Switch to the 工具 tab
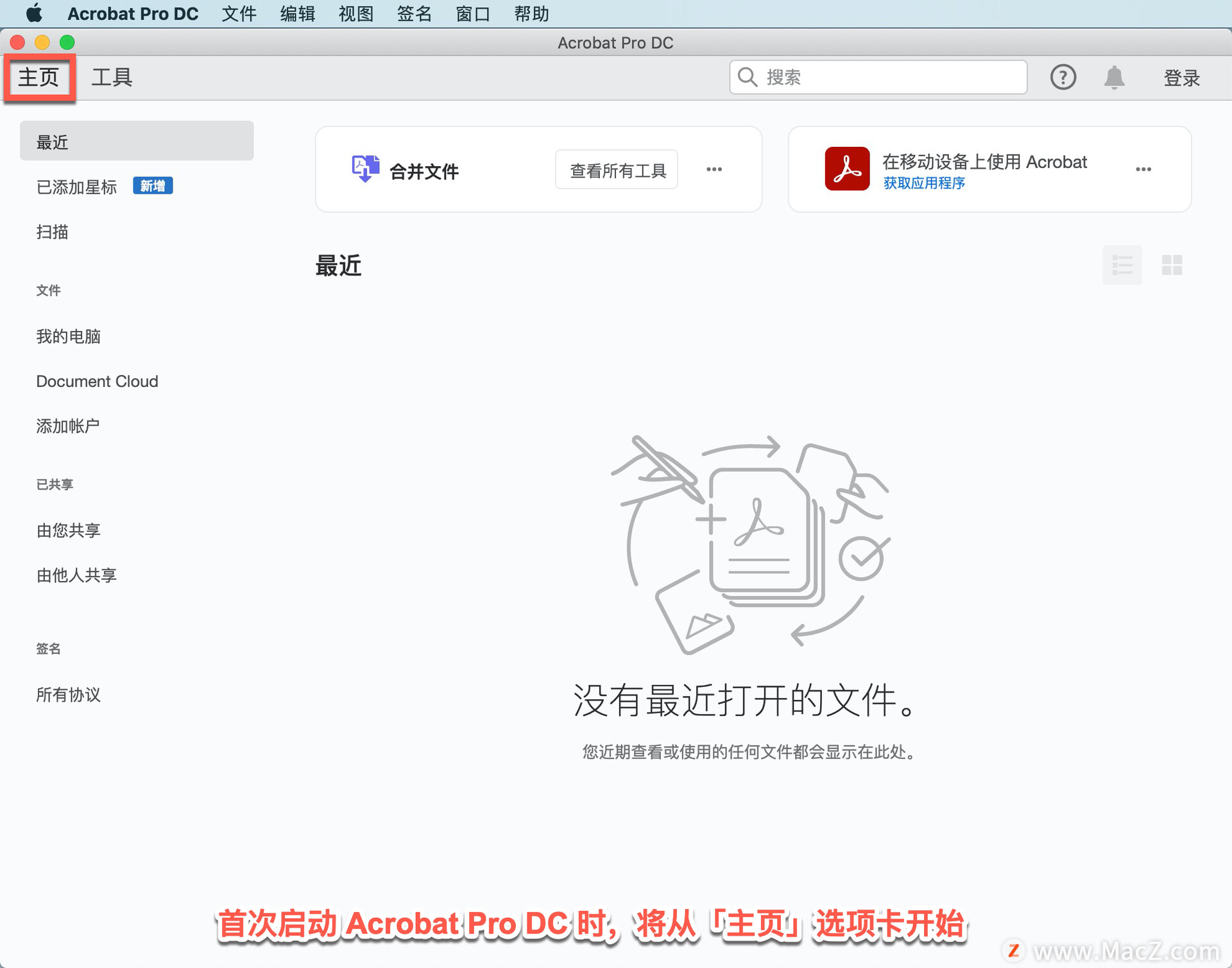1232x968 pixels. point(112,78)
